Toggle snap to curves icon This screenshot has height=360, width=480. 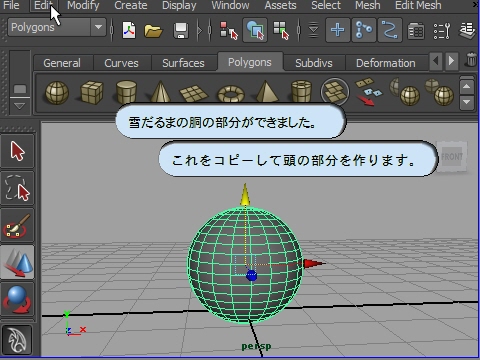coord(364,30)
